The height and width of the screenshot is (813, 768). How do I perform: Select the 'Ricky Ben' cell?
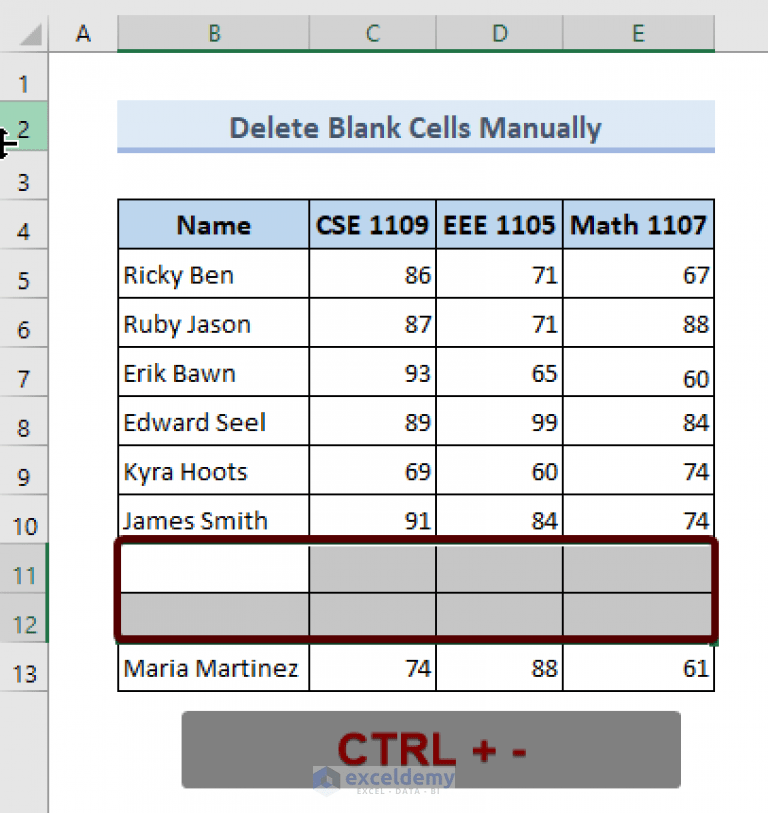(213, 274)
